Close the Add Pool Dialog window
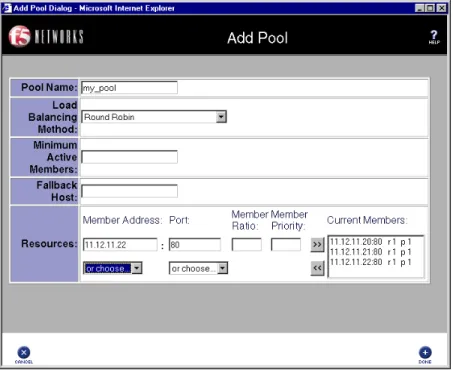This screenshot has height=370, width=453. [x=442, y=8]
